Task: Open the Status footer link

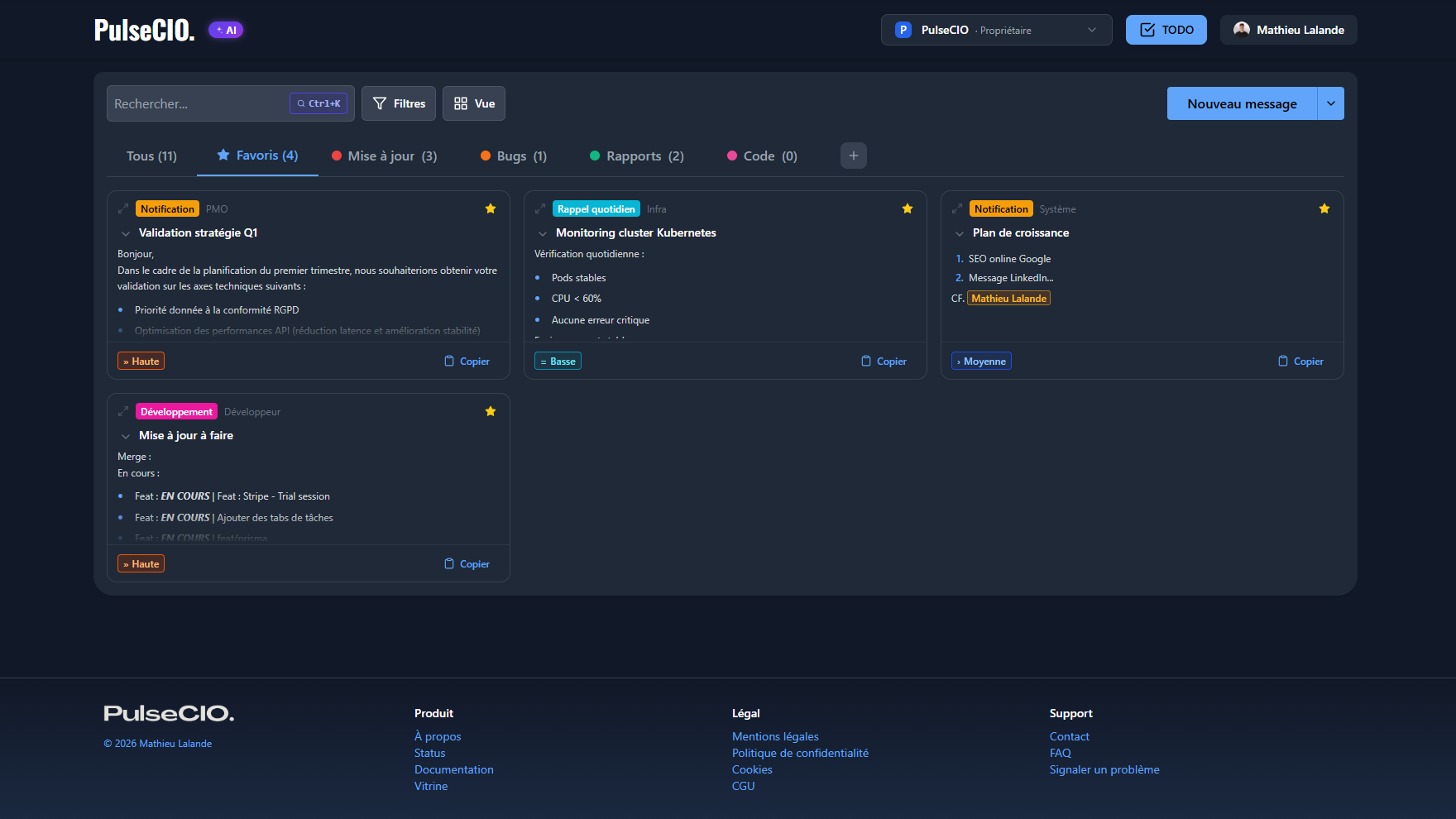Action: pyautogui.click(x=429, y=753)
